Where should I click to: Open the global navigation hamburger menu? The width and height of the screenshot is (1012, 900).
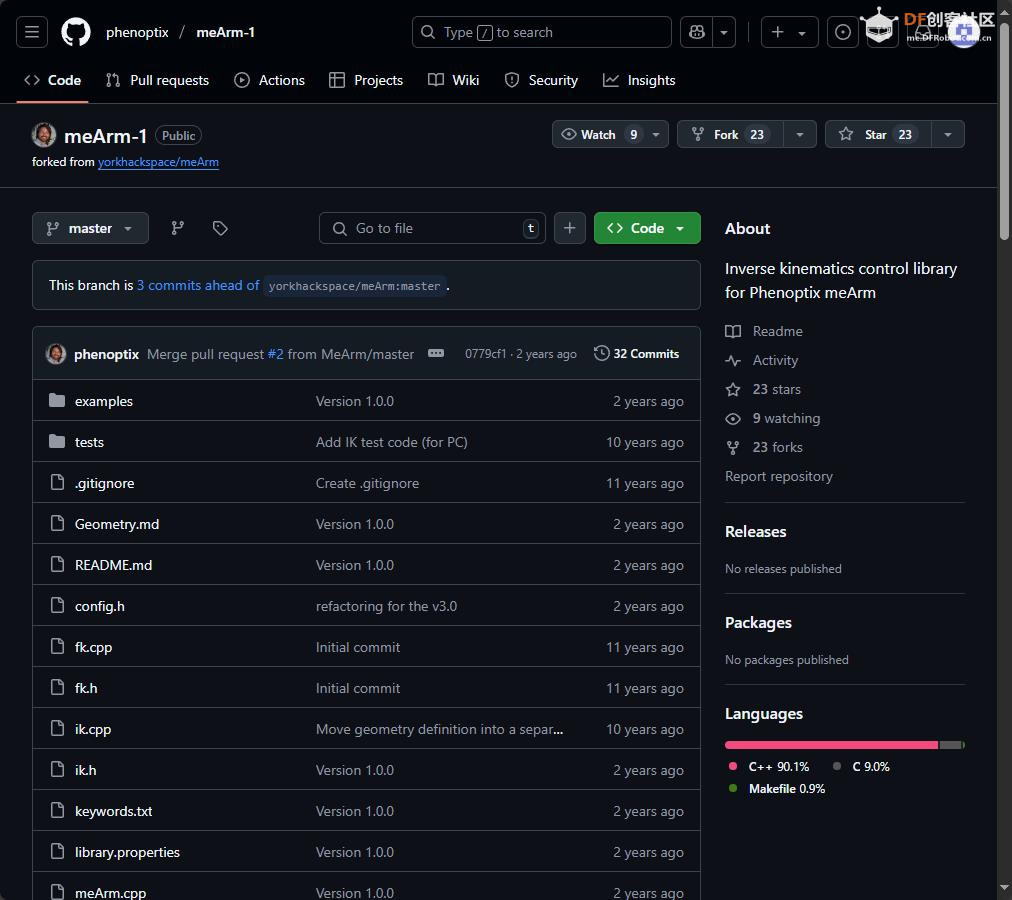pos(32,32)
